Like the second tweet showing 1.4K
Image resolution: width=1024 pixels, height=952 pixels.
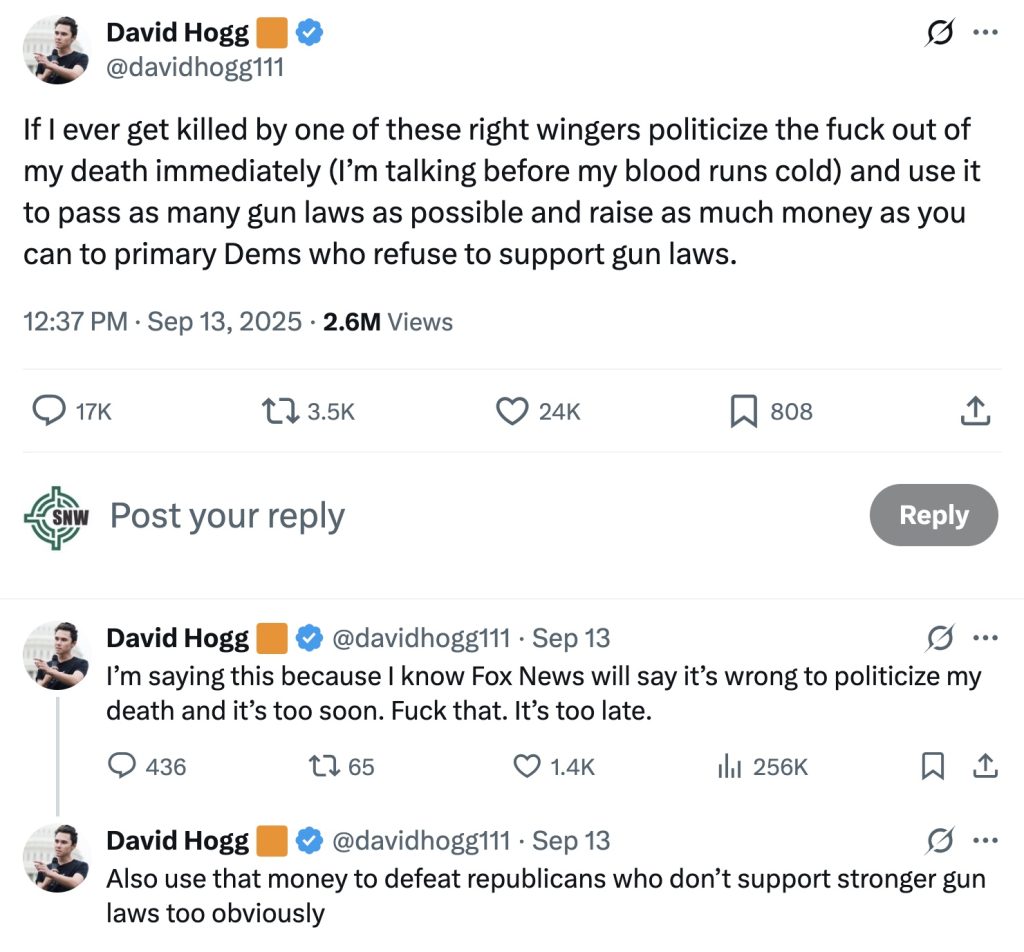click(525, 766)
